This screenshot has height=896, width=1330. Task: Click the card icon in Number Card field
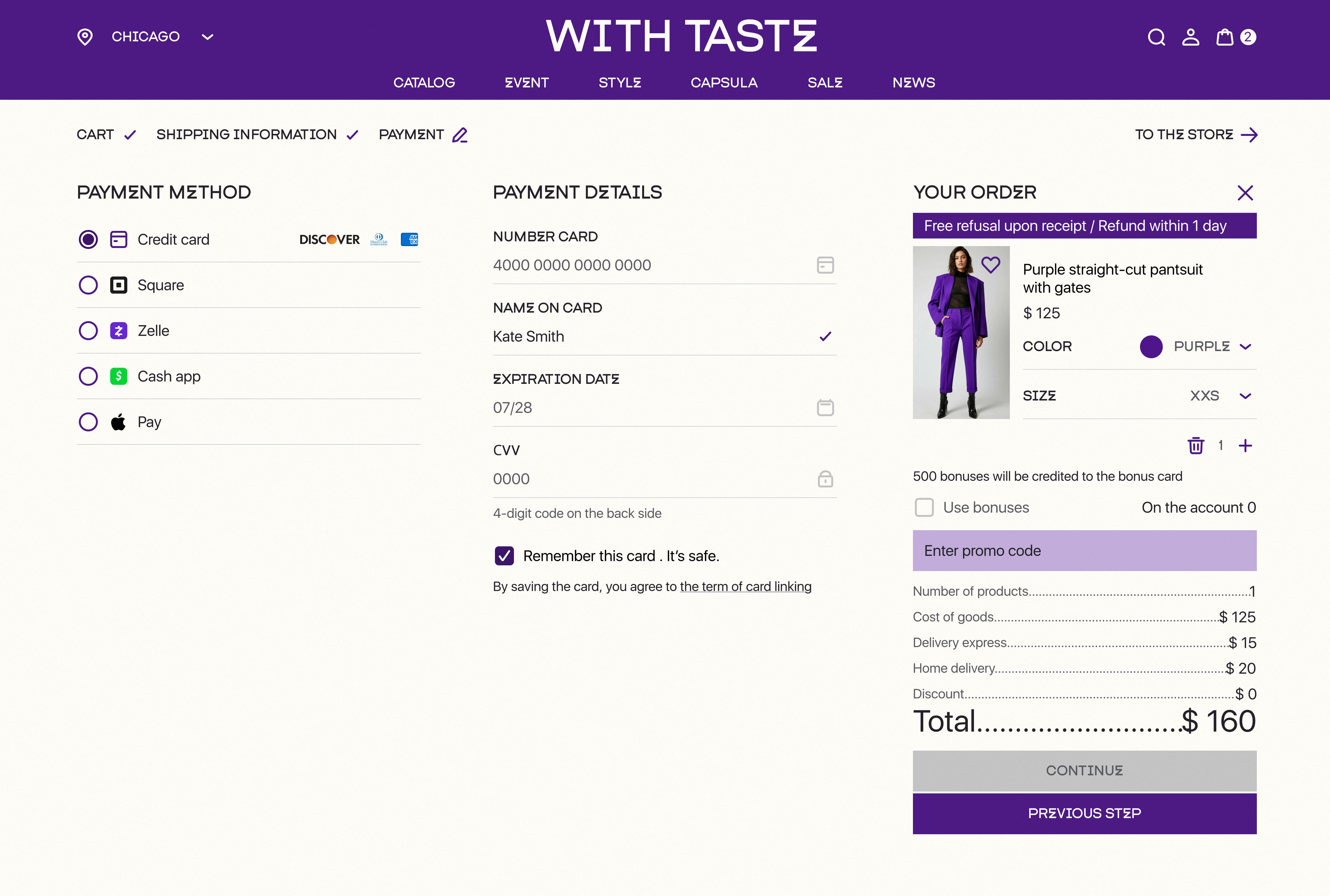pos(826,265)
